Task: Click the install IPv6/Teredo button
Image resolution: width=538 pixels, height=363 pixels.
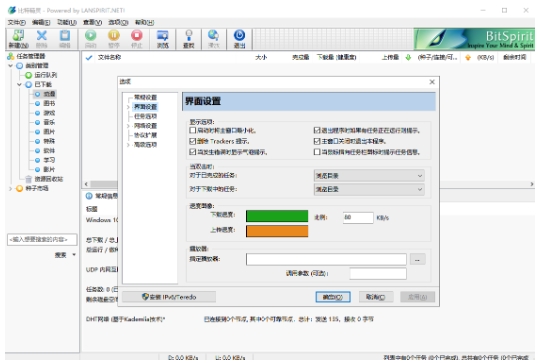Action: click(x=169, y=297)
